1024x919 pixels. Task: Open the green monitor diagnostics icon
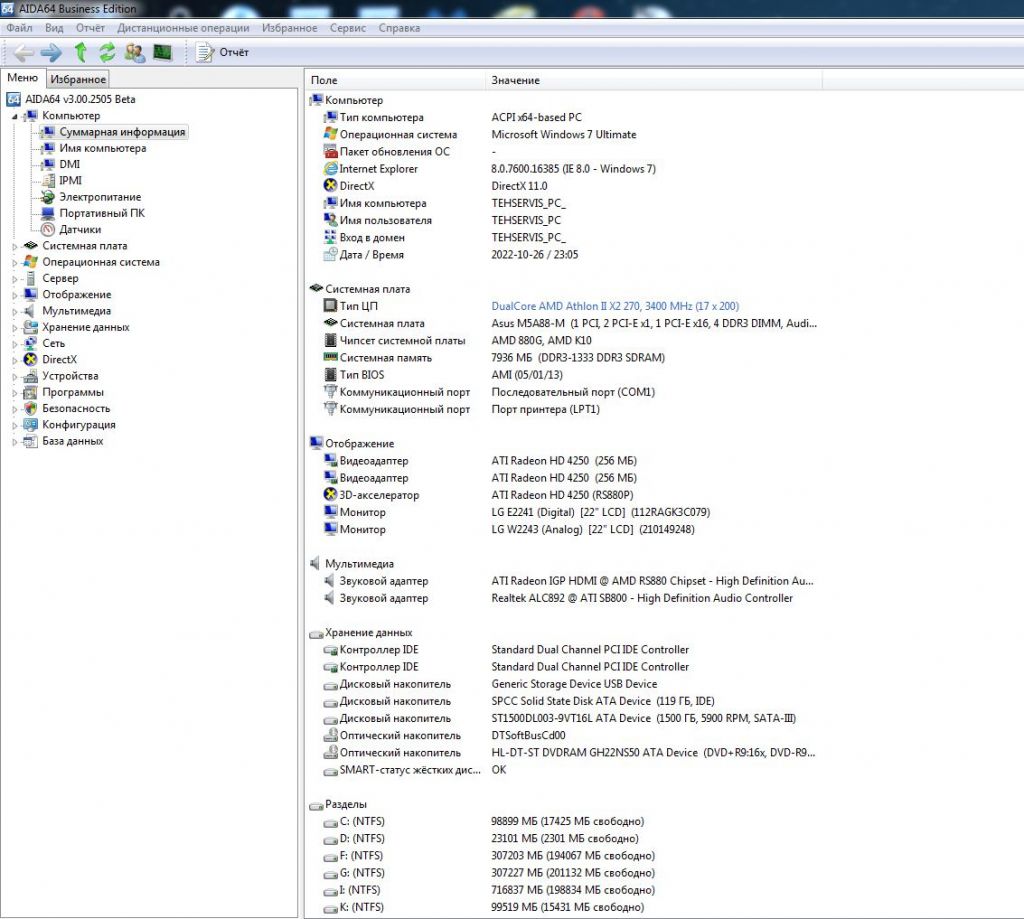[x=162, y=52]
